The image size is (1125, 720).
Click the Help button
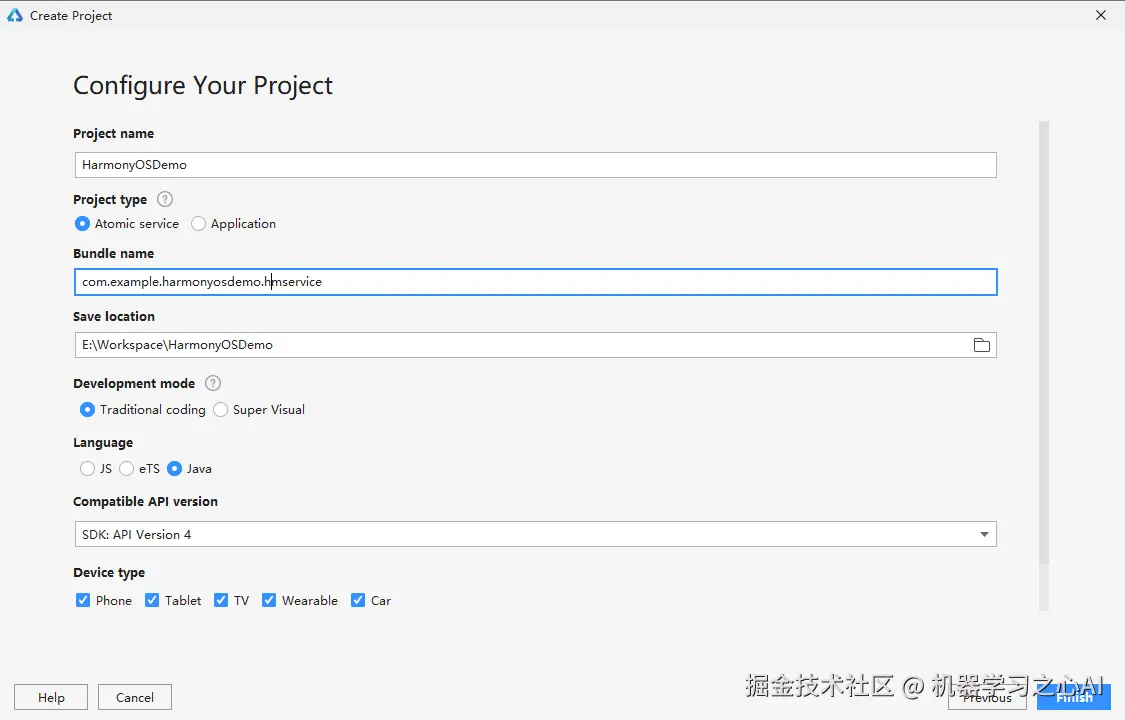(x=51, y=697)
